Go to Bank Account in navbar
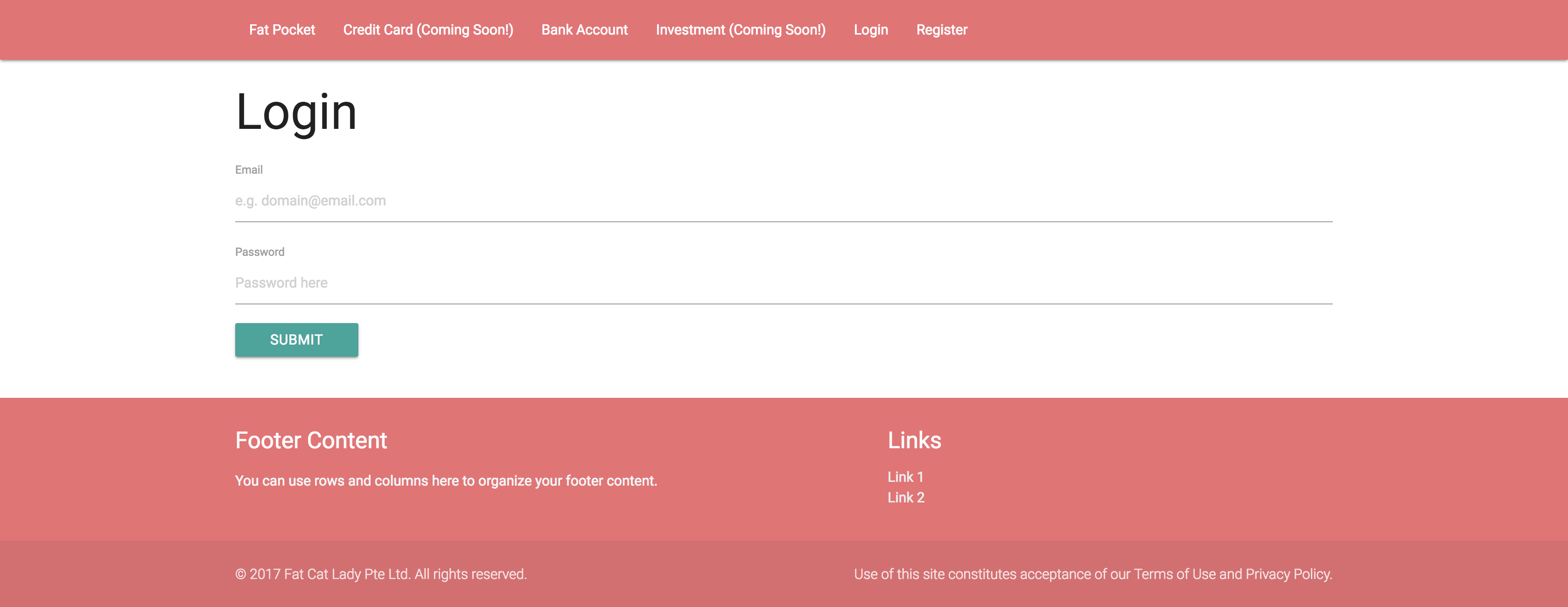Image resolution: width=1568 pixels, height=607 pixels. [x=584, y=30]
